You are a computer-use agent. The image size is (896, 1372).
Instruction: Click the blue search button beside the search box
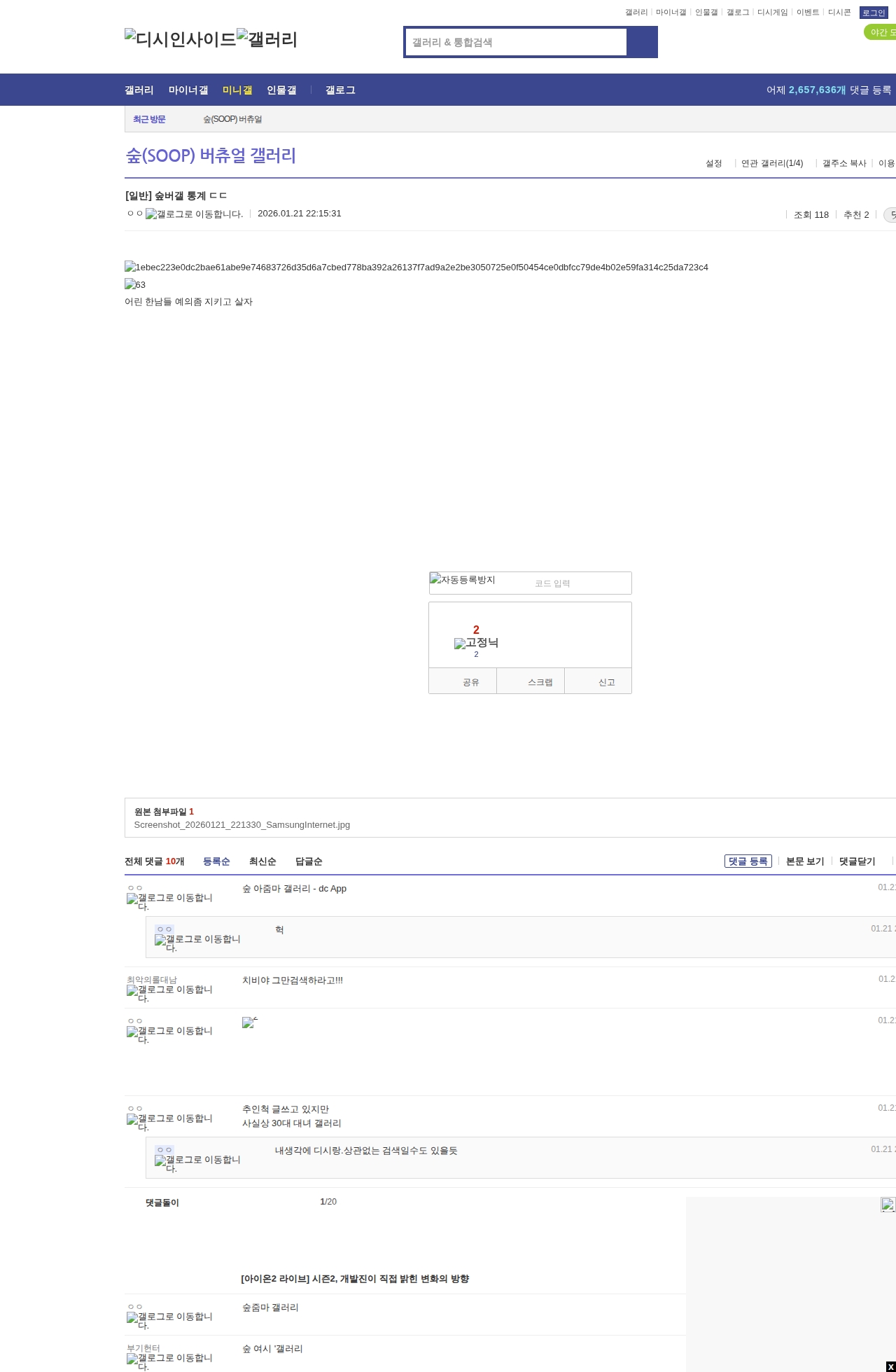coord(642,42)
